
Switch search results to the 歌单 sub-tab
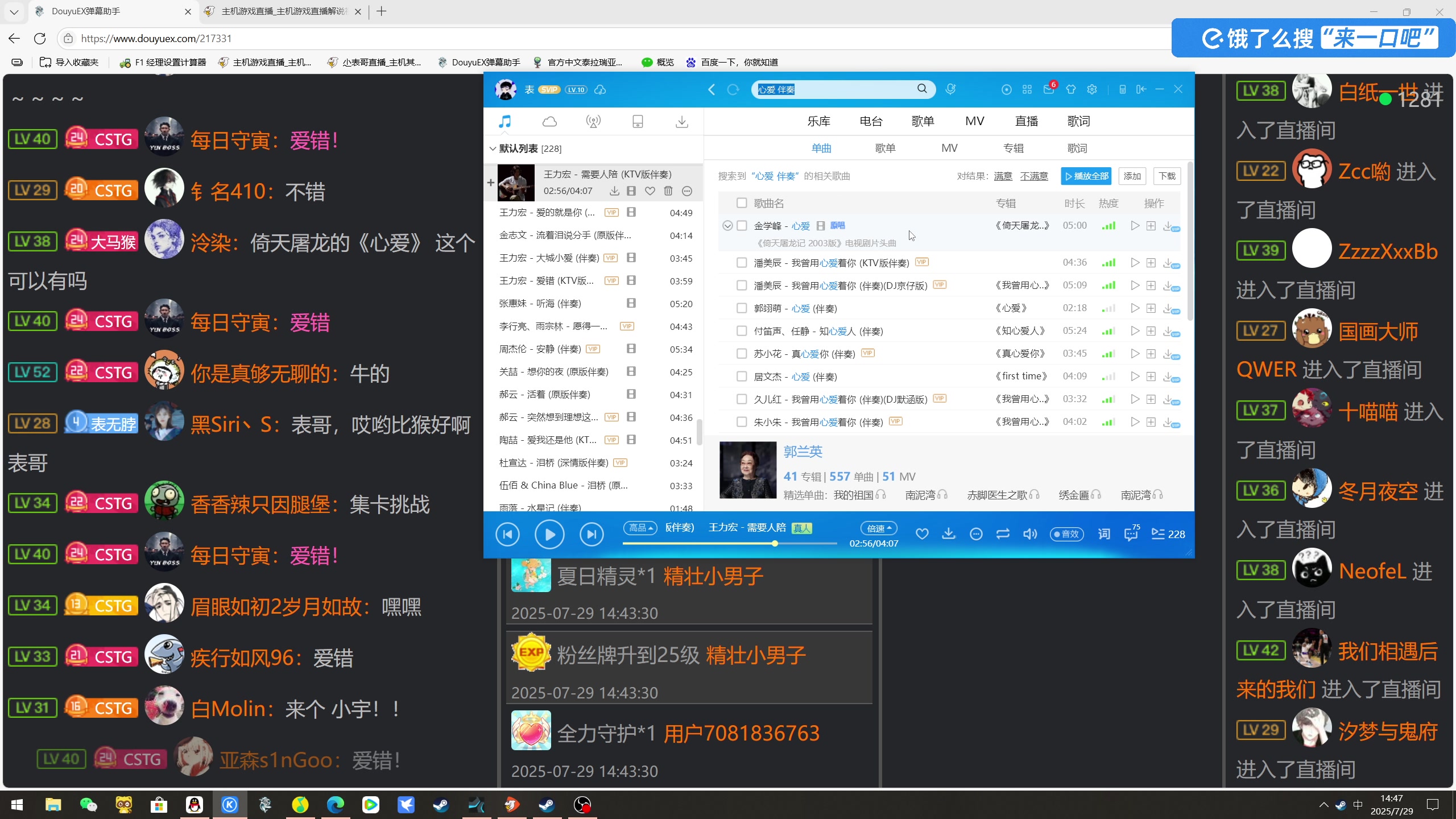[885, 148]
